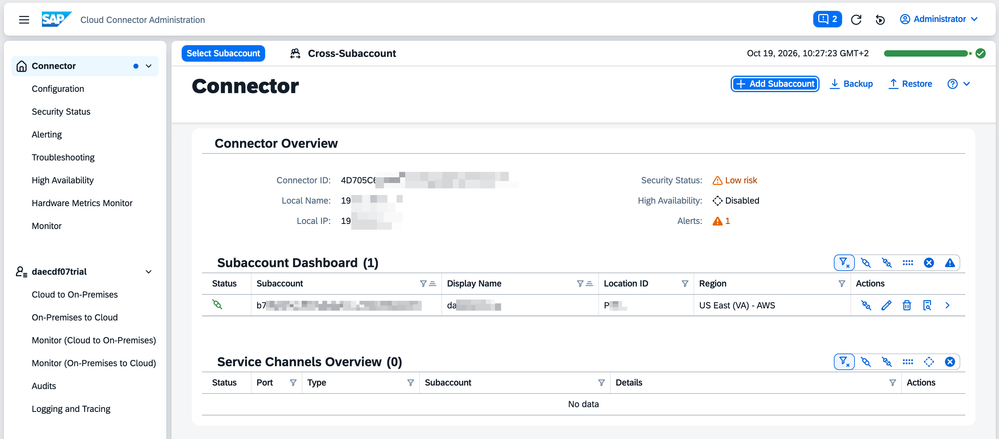999x439 pixels.
Task: Open Logging and Tracing
Action: (71, 408)
